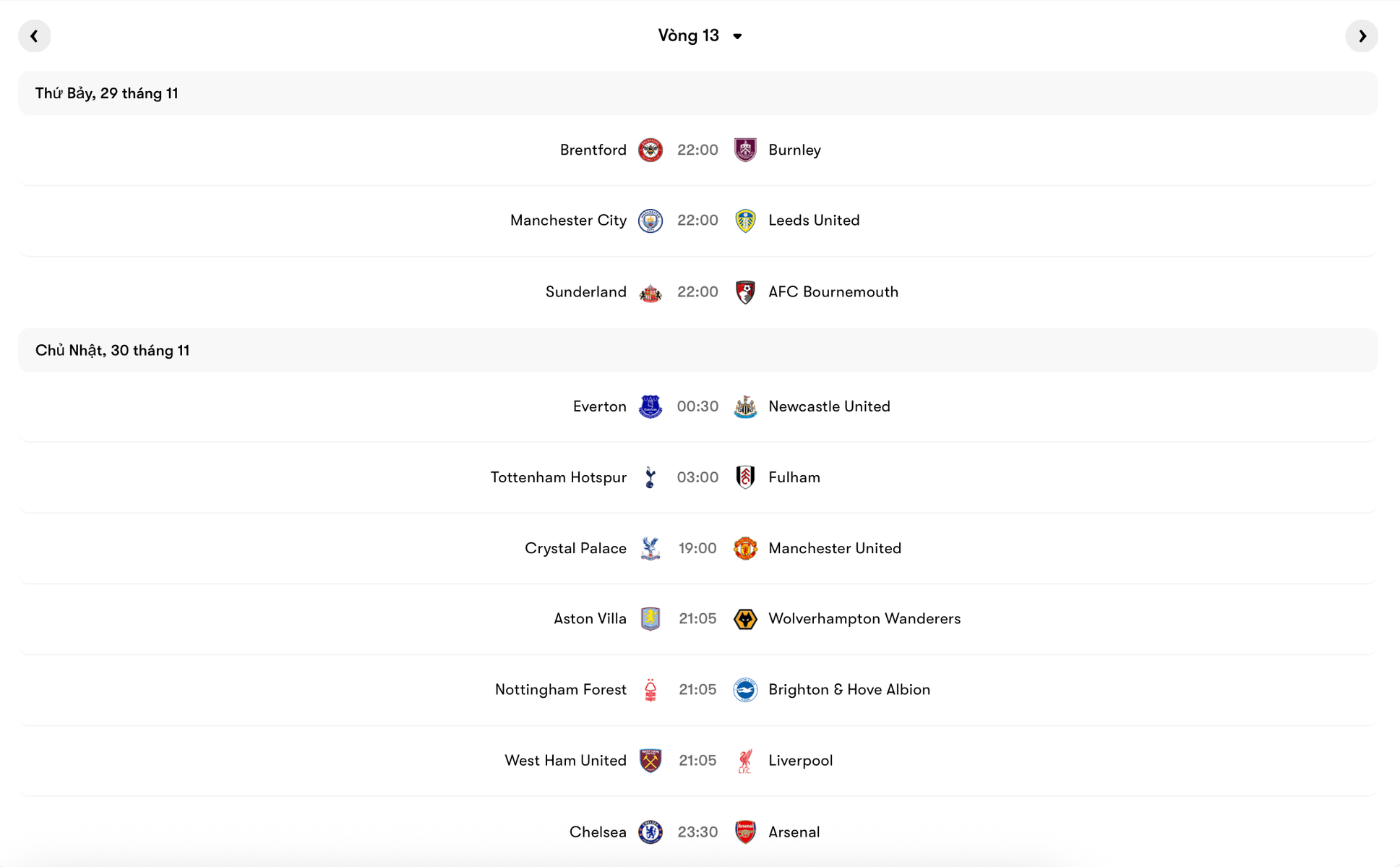
Task: Select the Thứ Bảy, 29 tháng 11 header
Action: coord(106,93)
